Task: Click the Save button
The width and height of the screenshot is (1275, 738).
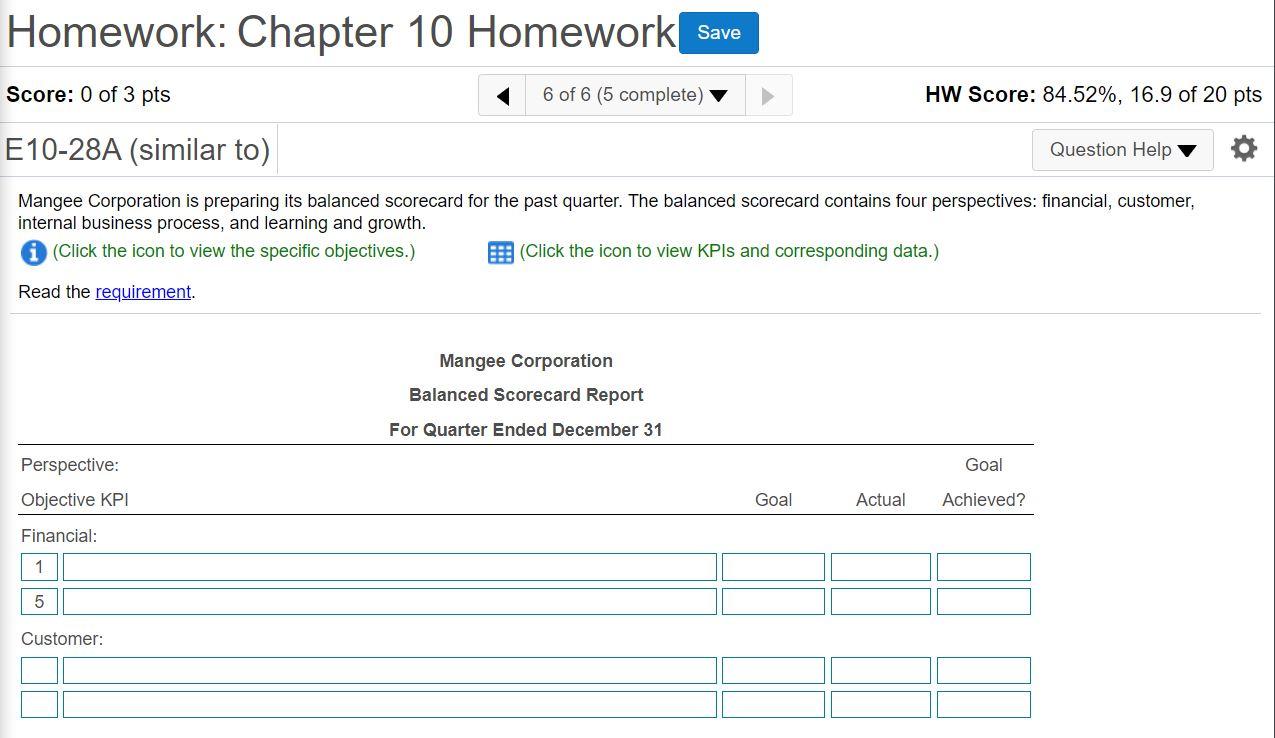Action: click(x=718, y=33)
